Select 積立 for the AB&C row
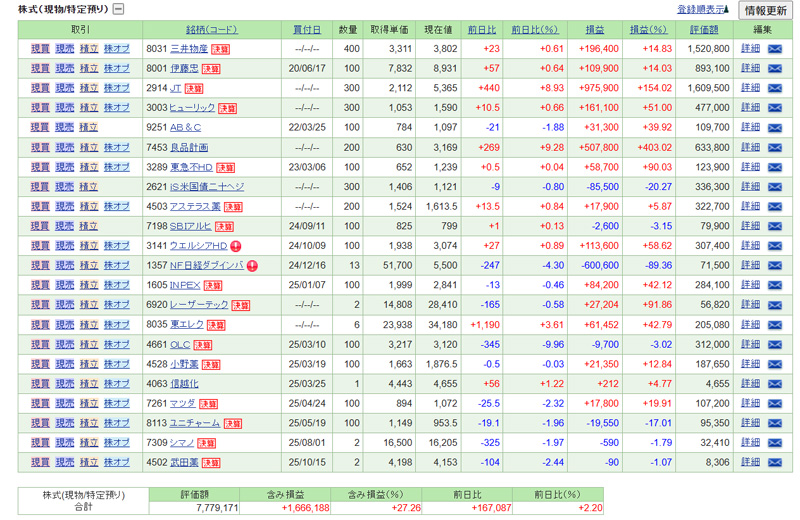The width and height of the screenshot is (800, 520). click(89, 128)
